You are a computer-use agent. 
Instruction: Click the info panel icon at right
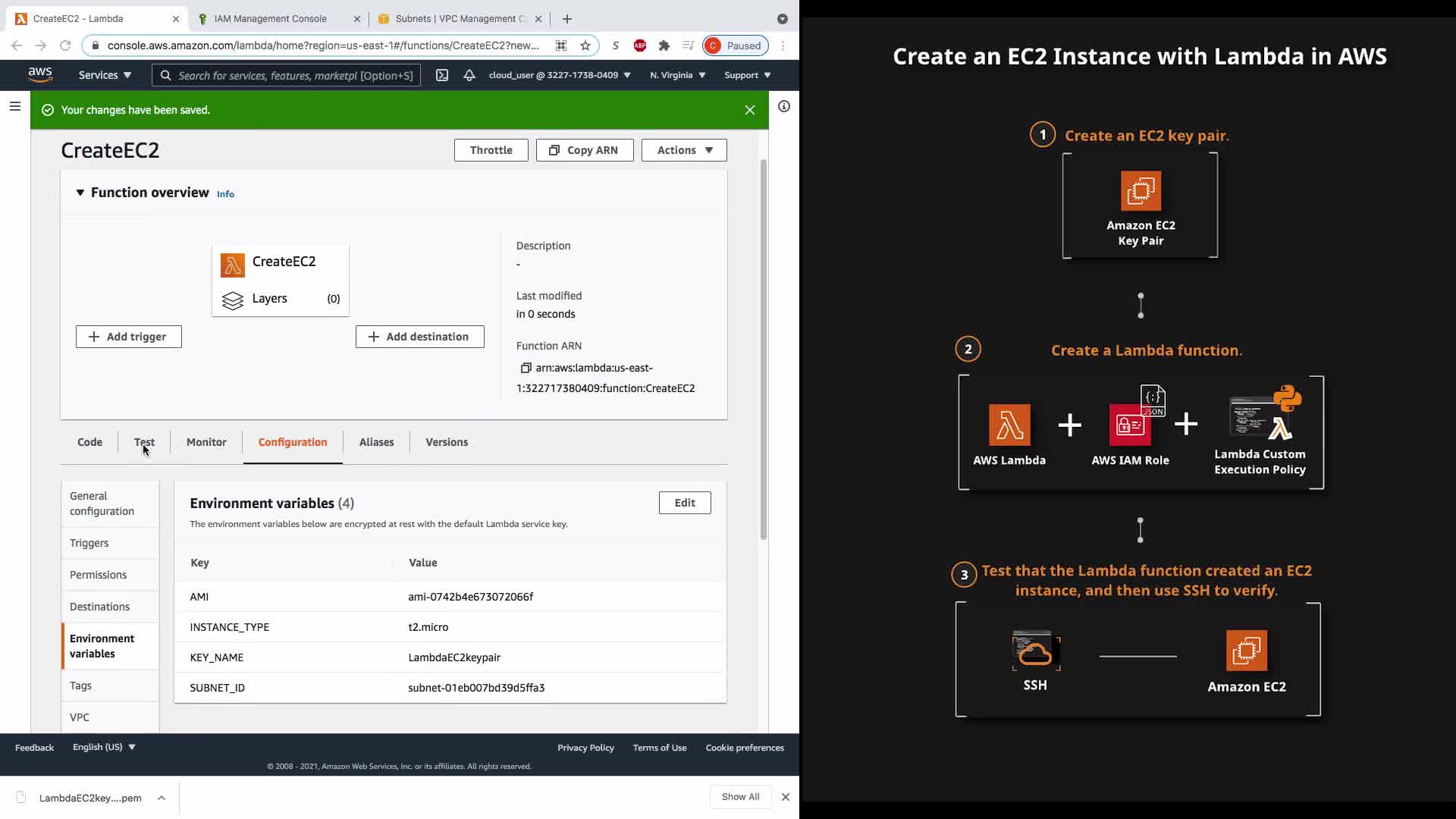784,106
